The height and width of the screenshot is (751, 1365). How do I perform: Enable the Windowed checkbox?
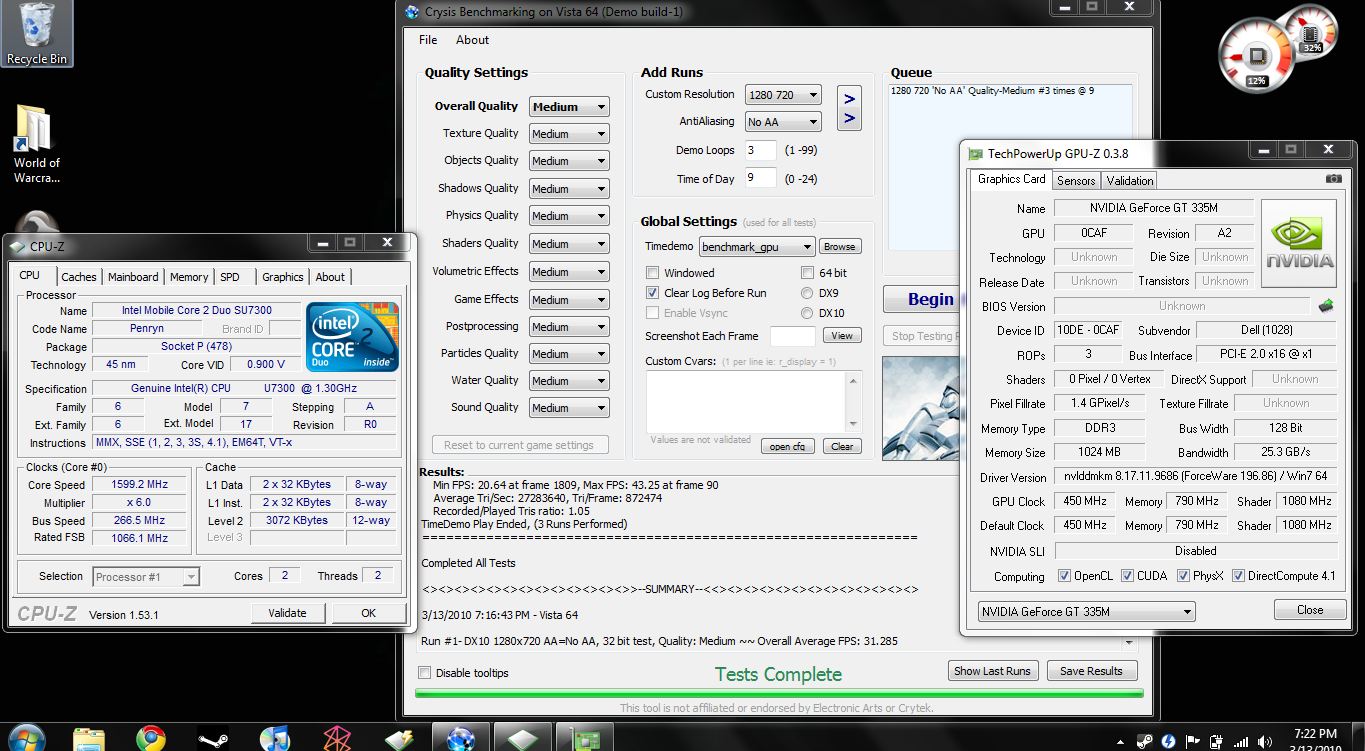(652, 273)
